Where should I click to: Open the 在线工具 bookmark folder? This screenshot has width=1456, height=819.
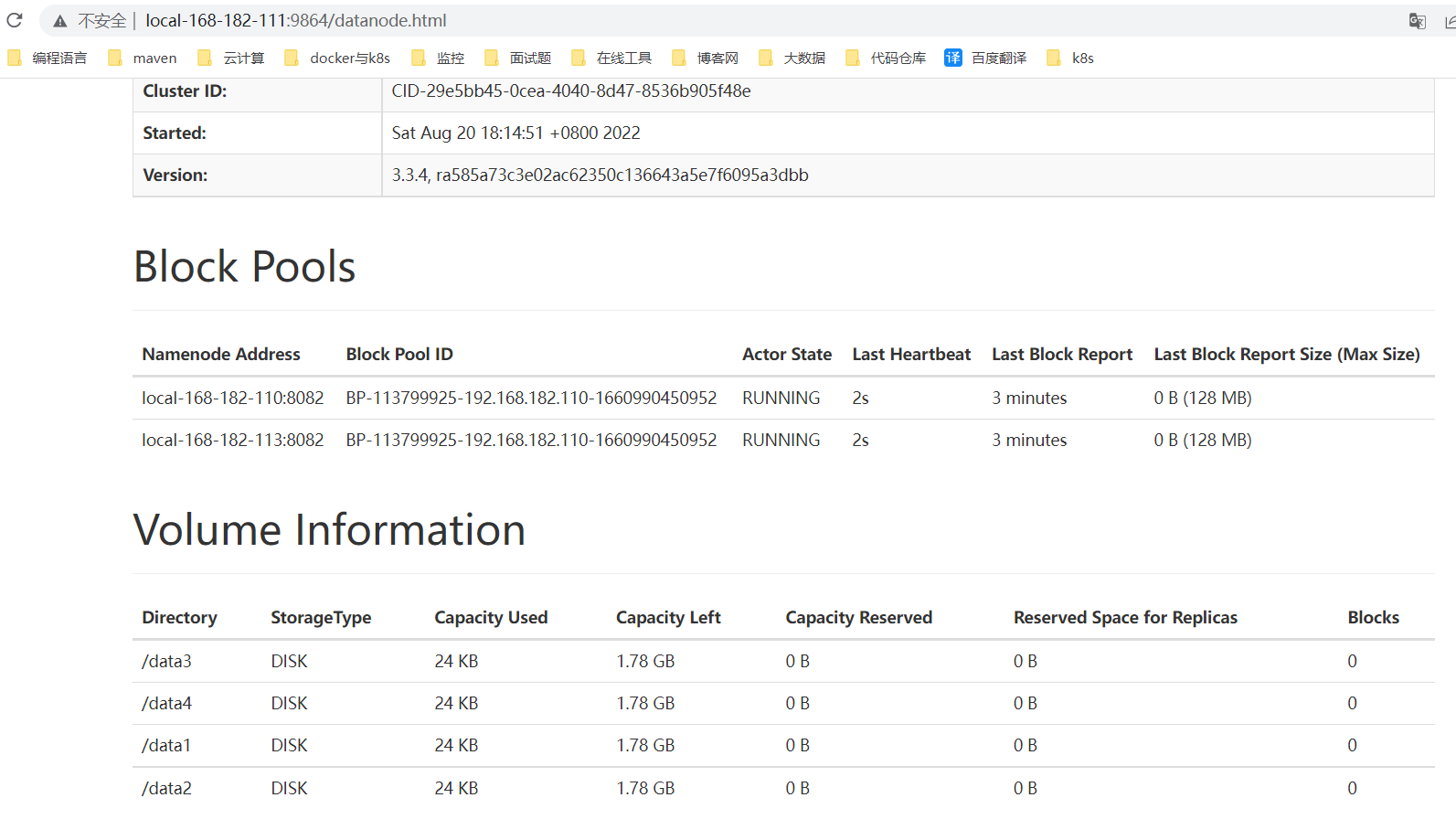[x=611, y=58]
